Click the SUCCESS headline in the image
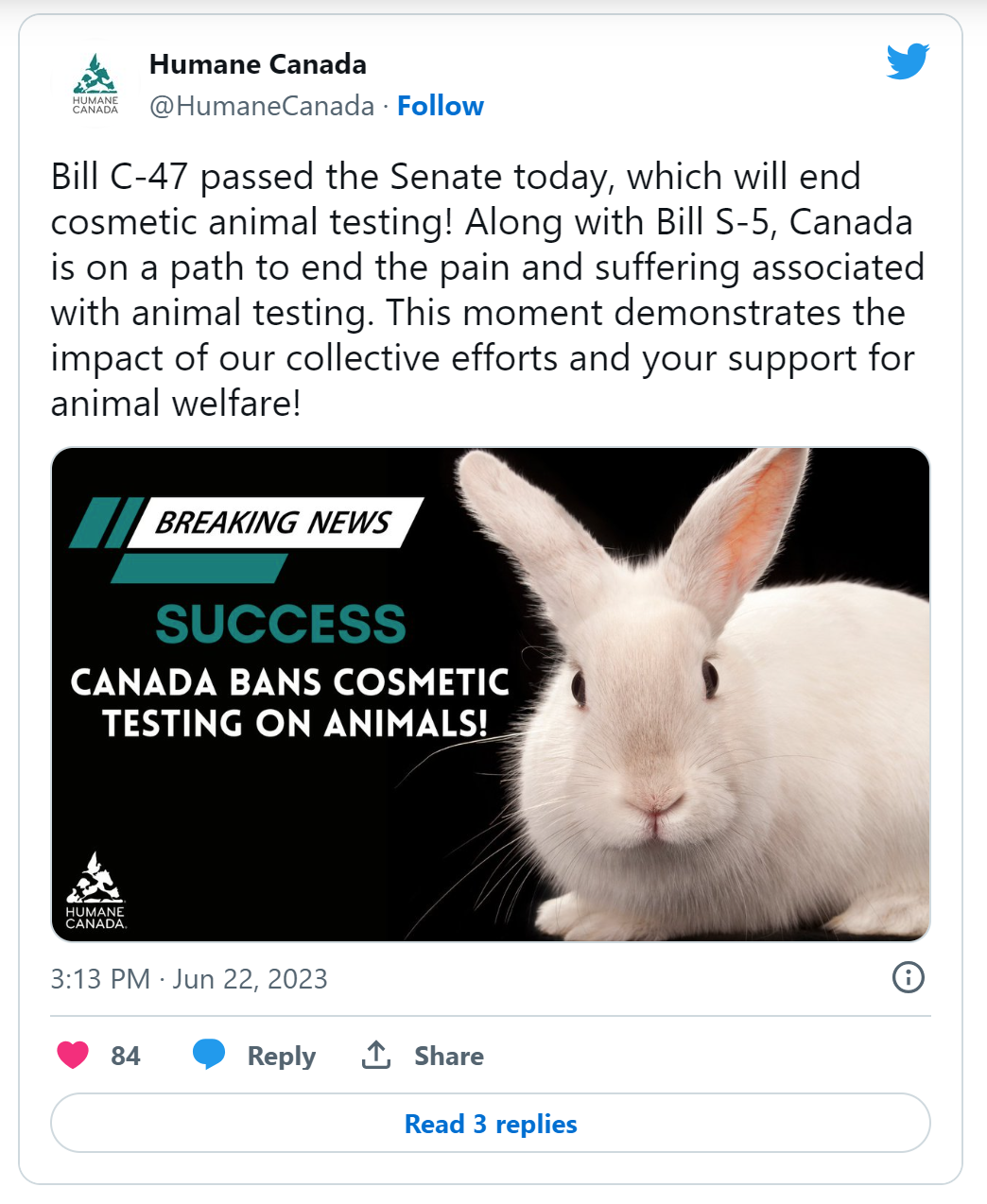987x1204 pixels. 281,624
